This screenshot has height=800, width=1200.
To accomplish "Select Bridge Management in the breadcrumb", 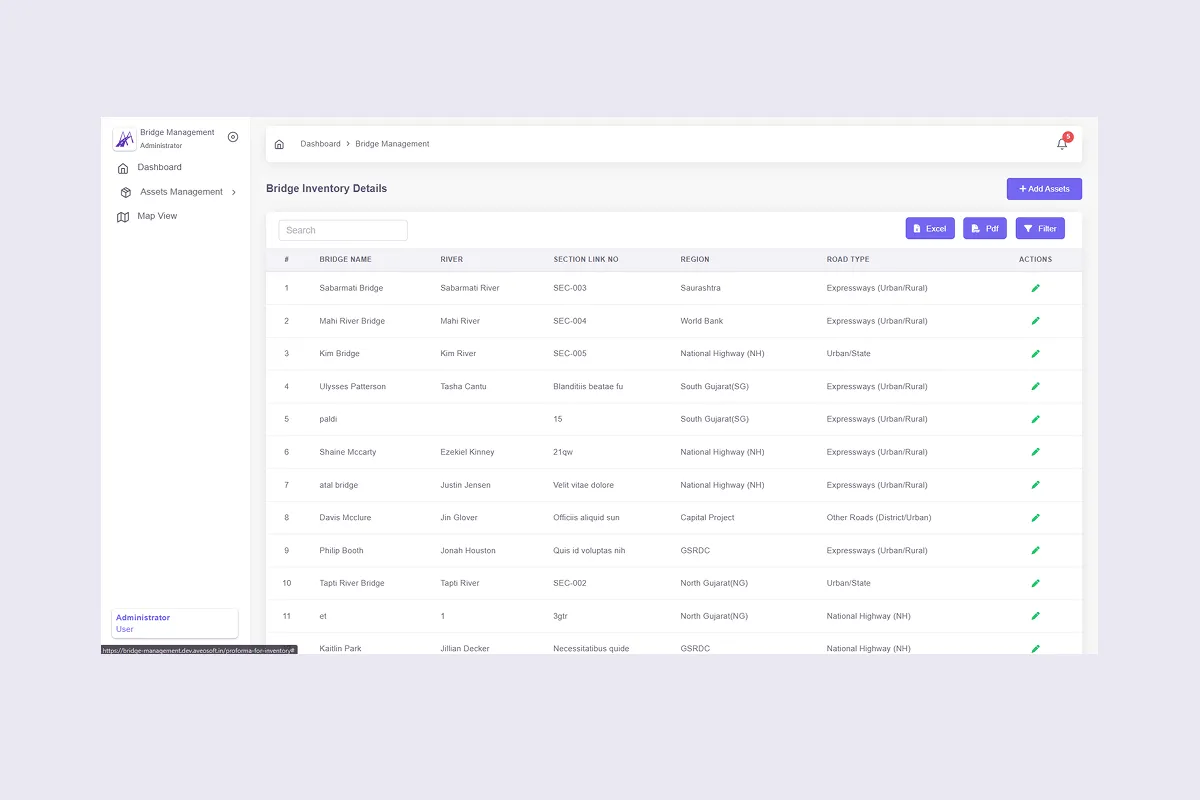I will [x=392, y=143].
